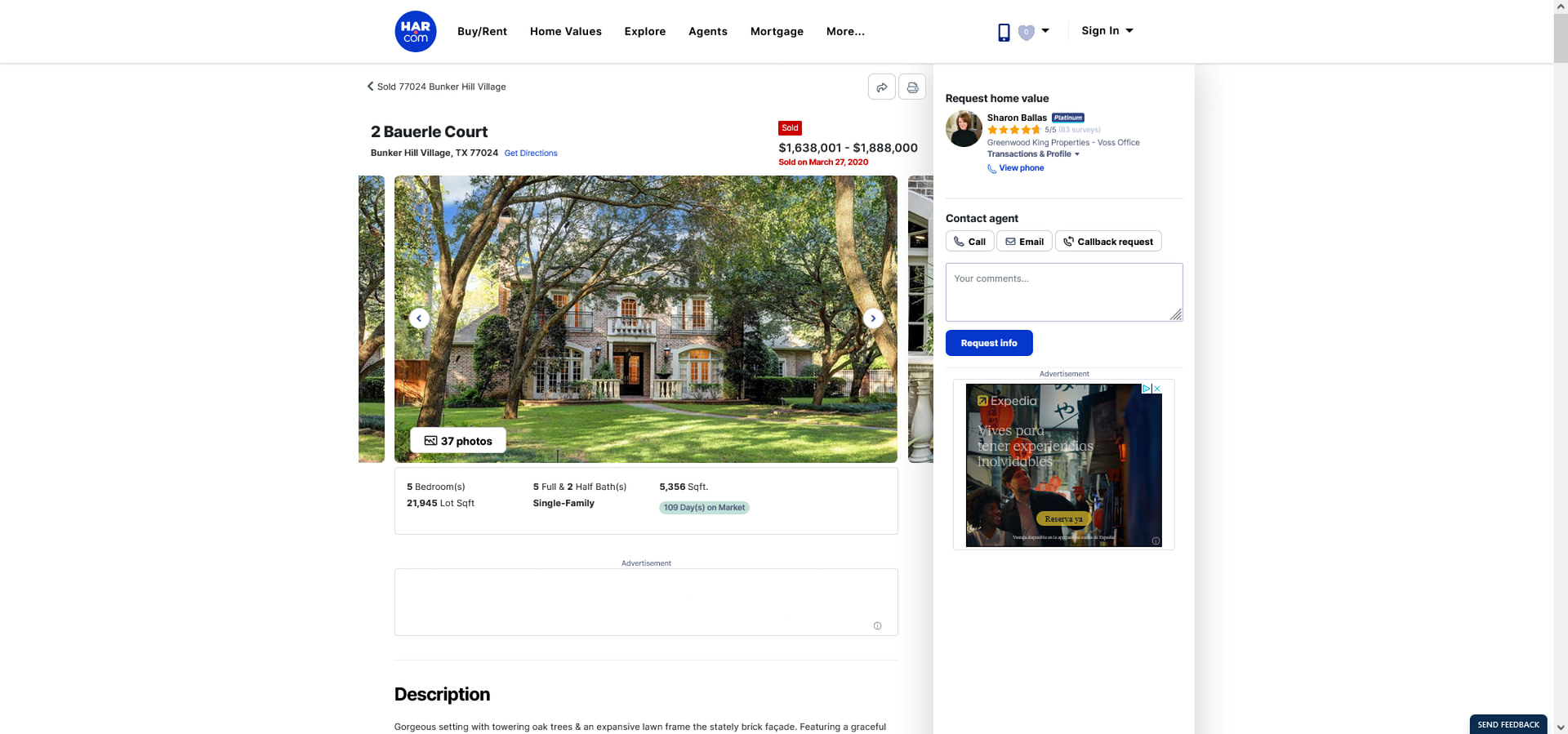1568x734 pixels.
Task: Click Reserva ya on Expedia ad
Action: pos(1063,519)
